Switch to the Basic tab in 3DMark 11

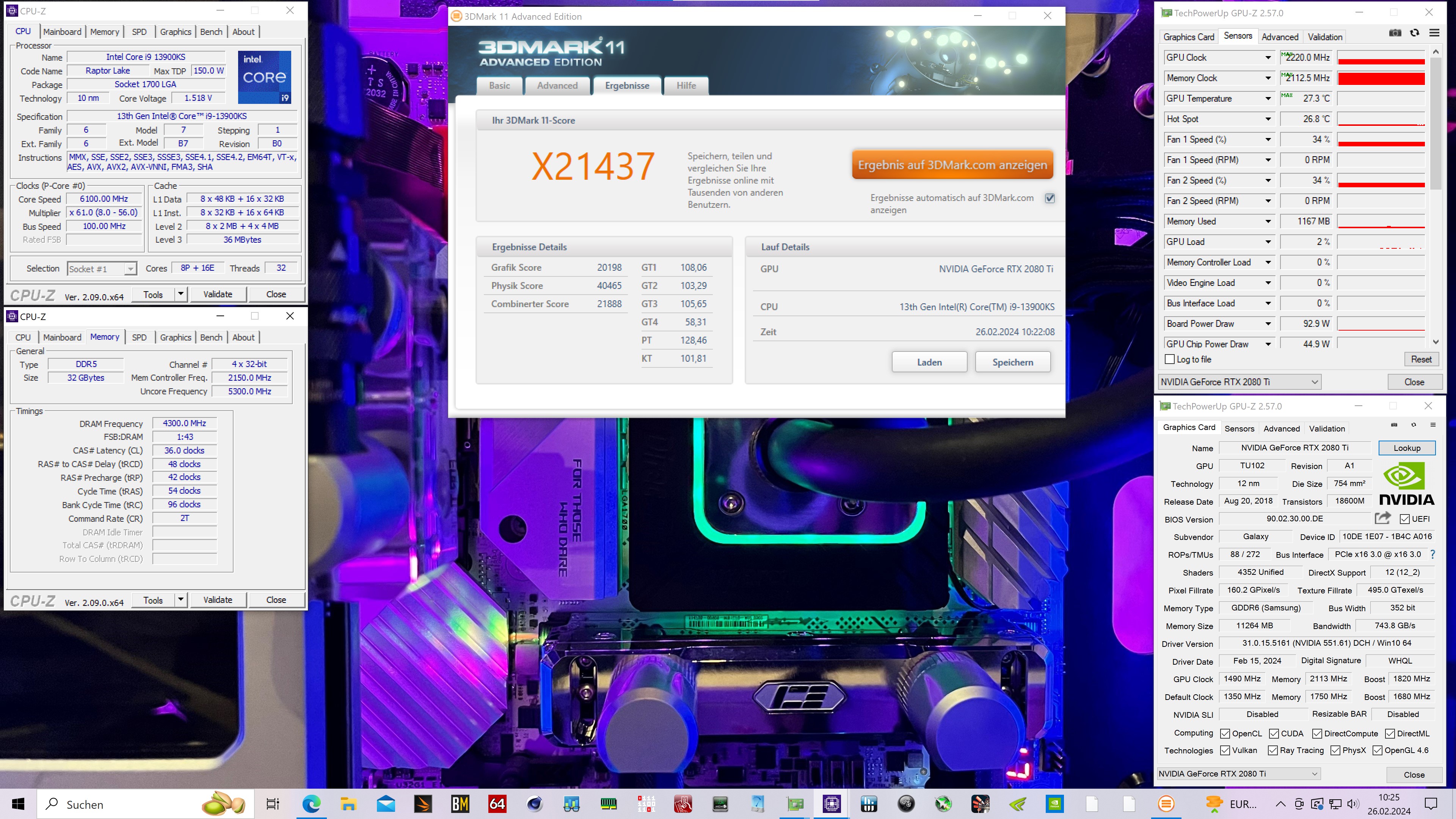click(x=499, y=85)
